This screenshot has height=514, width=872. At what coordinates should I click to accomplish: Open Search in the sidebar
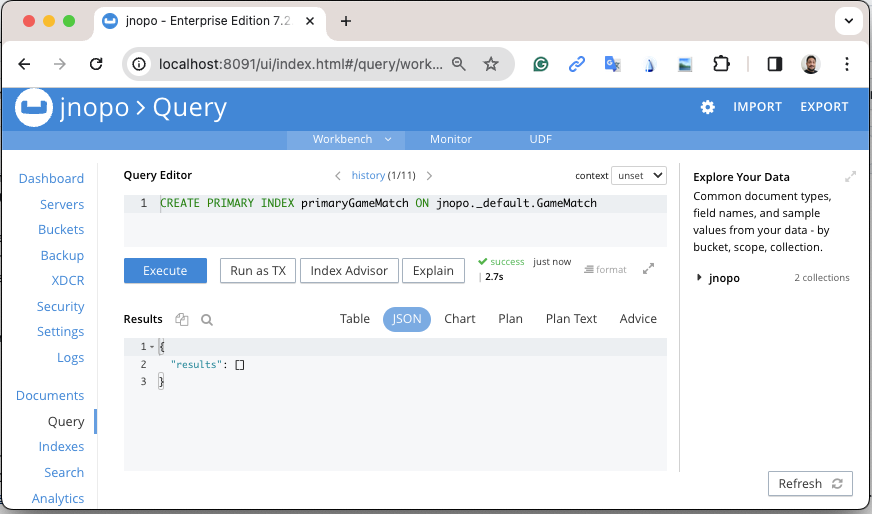(x=64, y=473)
